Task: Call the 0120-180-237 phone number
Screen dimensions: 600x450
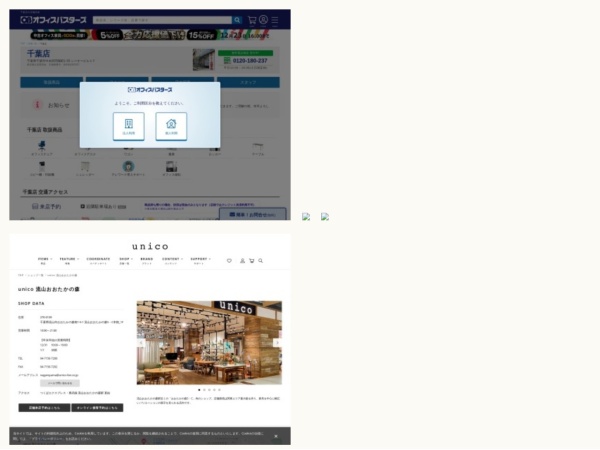Action: pos(250,61)
